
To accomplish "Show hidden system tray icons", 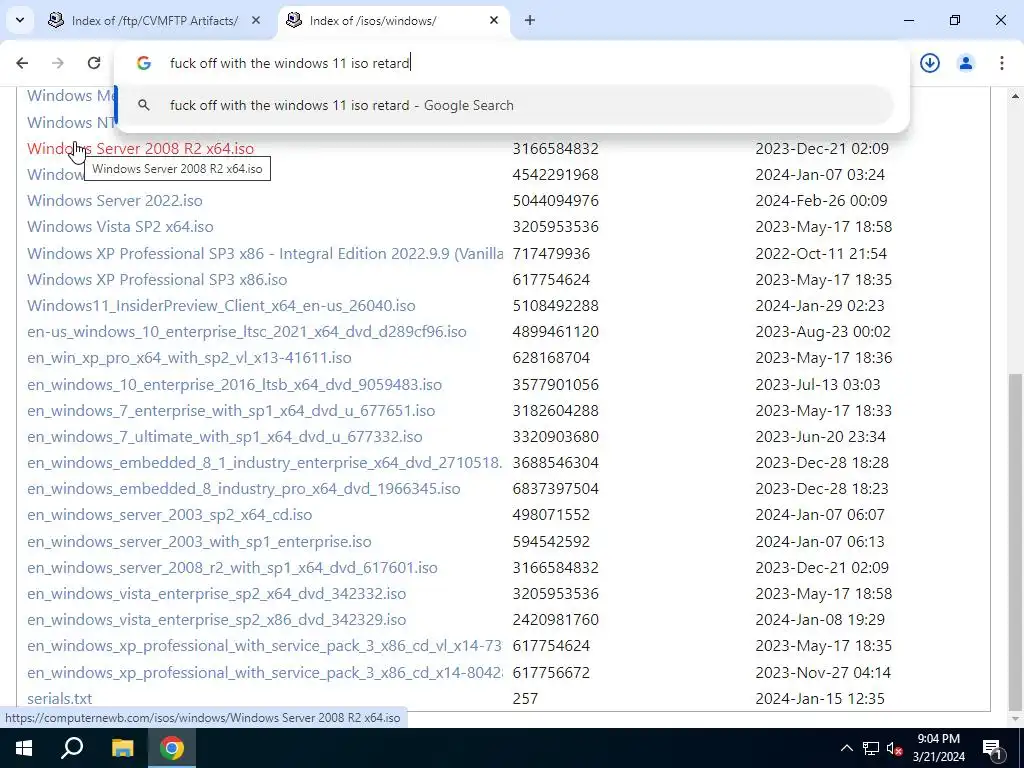I will (x=846, y=748).
